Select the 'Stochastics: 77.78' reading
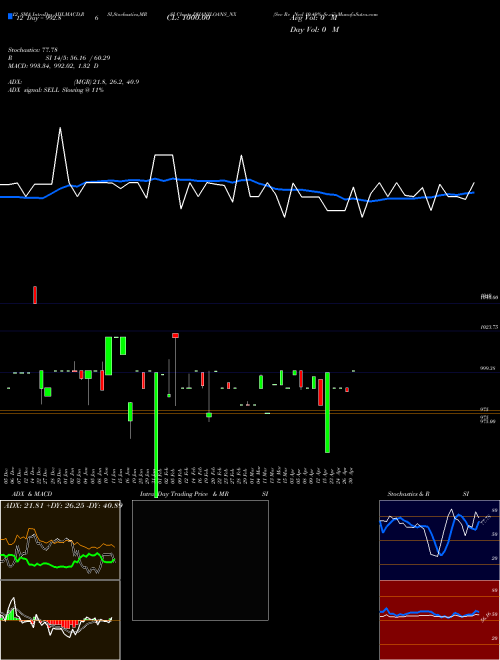 33,50
